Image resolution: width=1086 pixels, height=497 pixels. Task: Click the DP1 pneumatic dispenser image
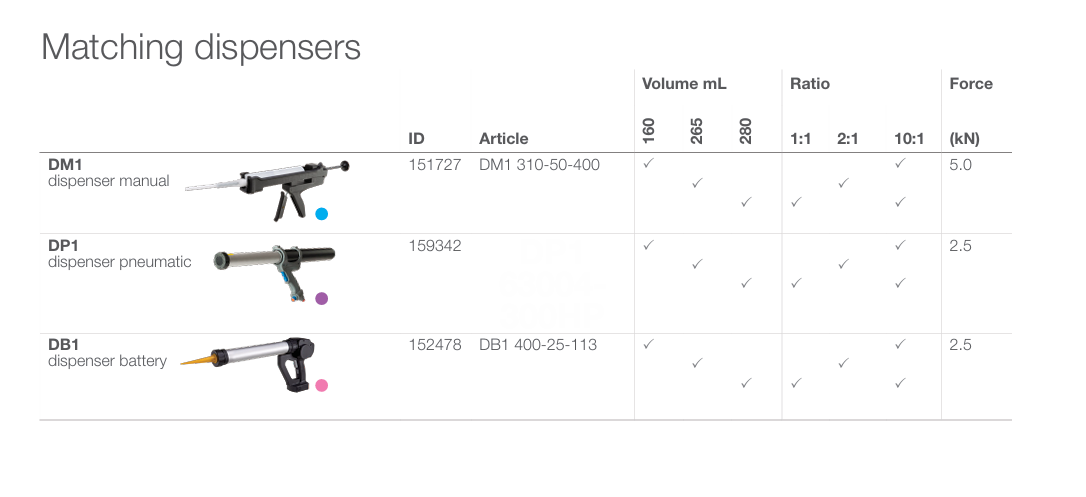[272, 266]
